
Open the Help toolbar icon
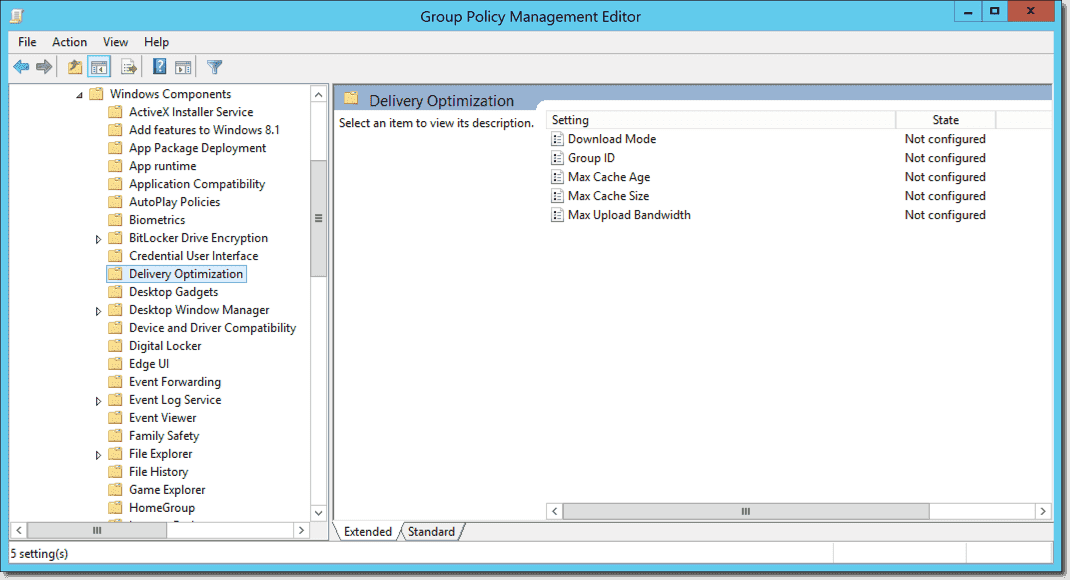coord(160,67)
